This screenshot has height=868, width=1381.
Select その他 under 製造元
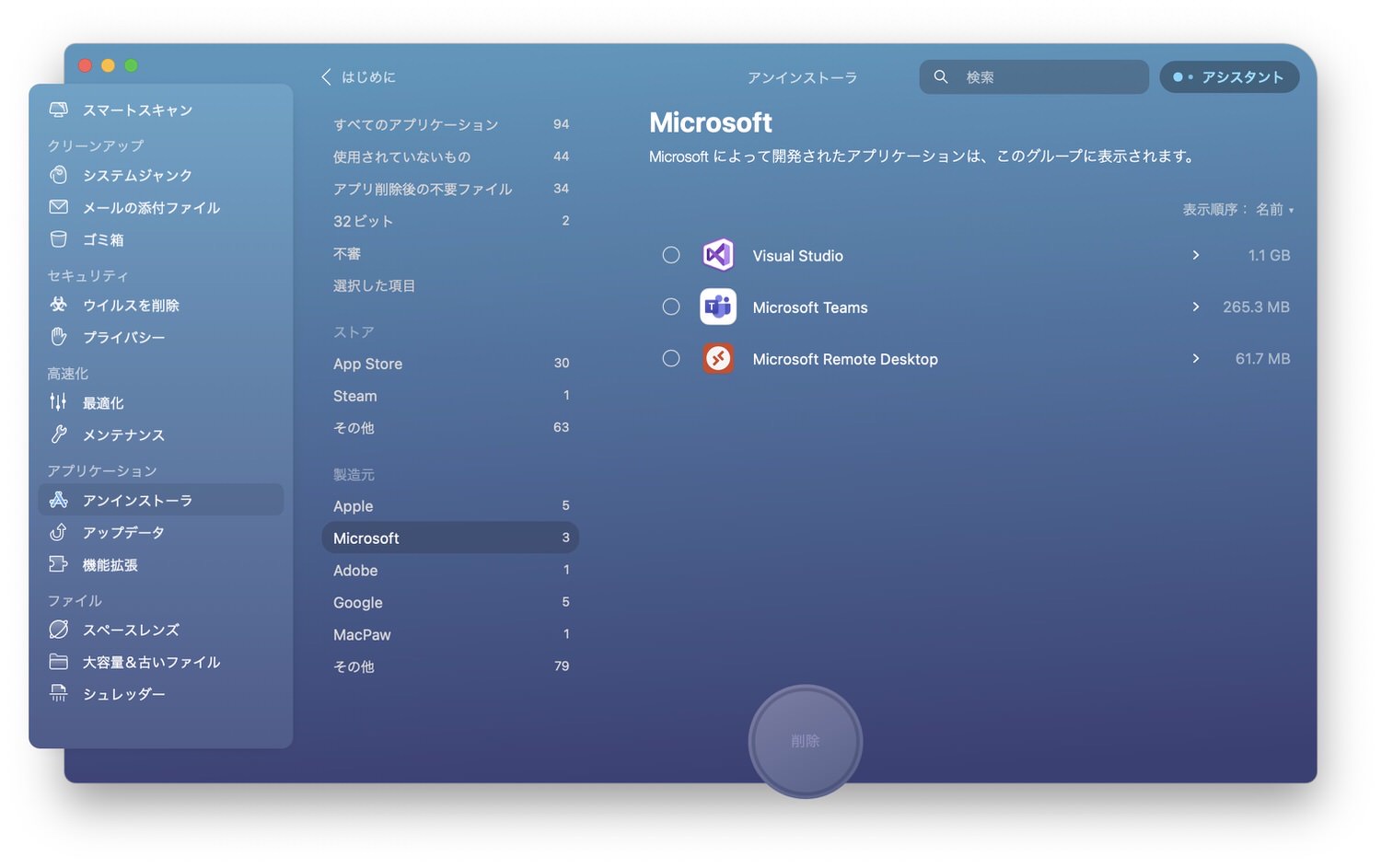[450, 666]
